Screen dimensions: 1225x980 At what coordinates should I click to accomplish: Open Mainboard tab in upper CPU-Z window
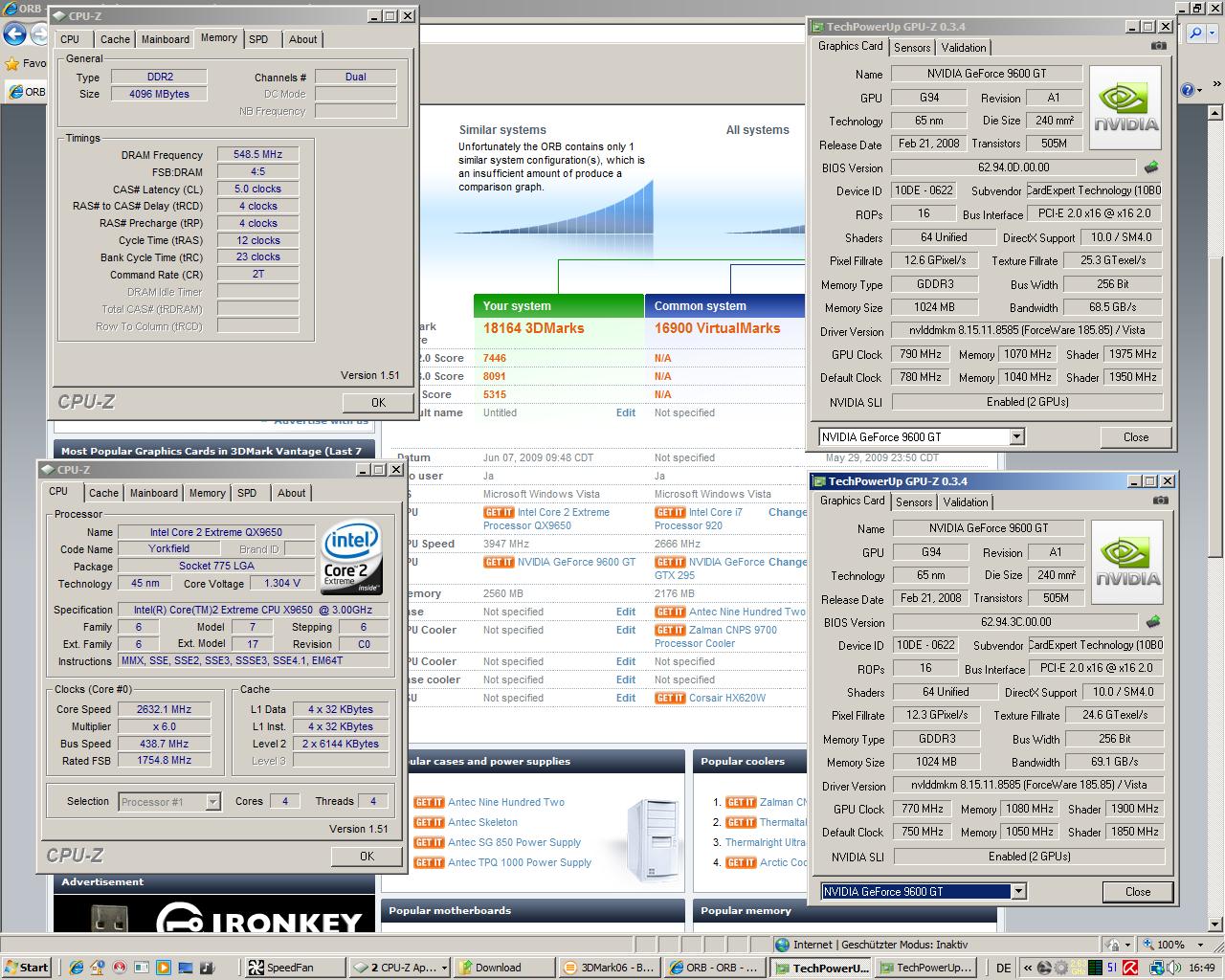pyautogui.click(x=166, y=39)
